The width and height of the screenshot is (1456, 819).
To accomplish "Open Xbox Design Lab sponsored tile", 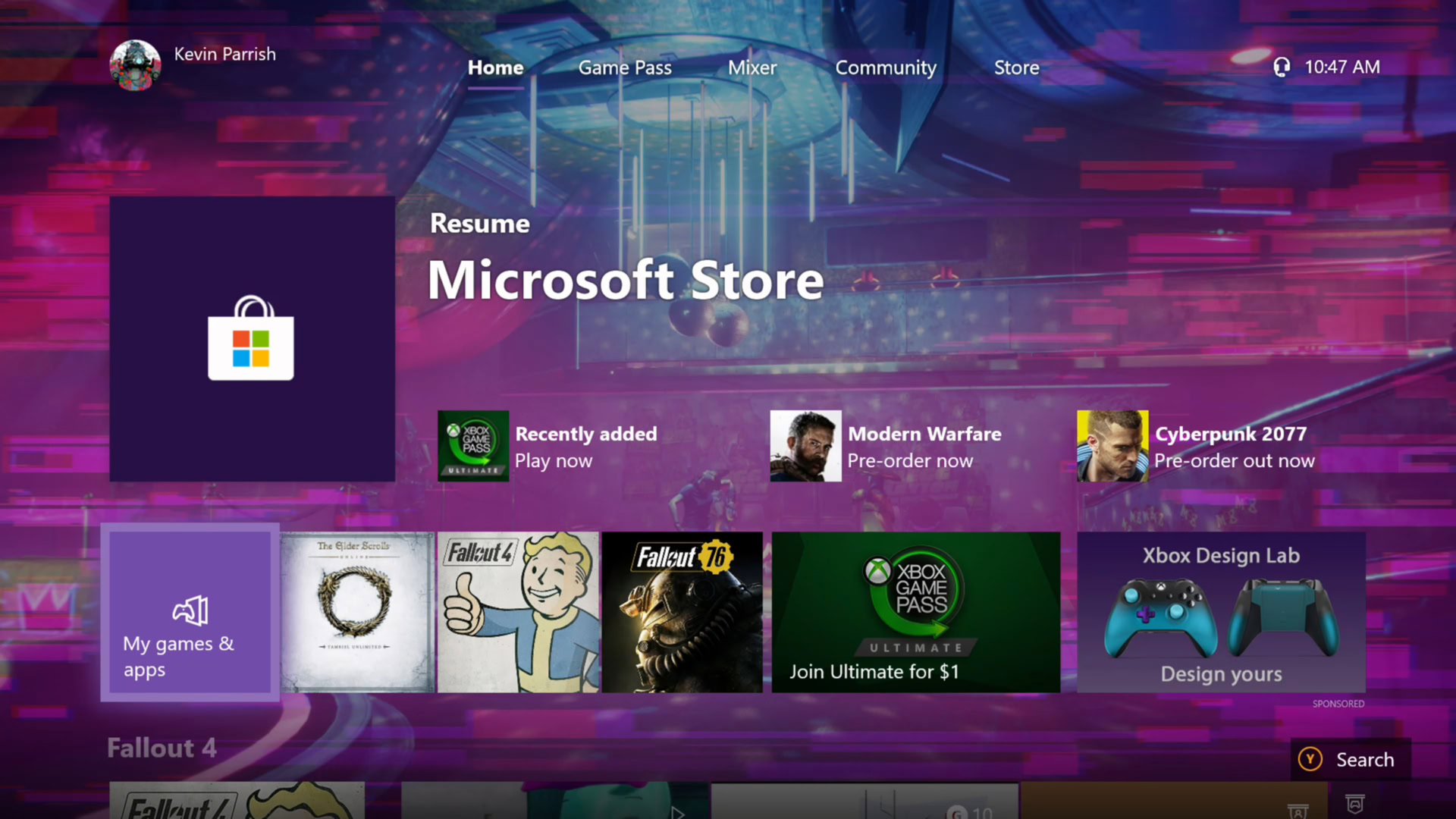I will coord(1221,612).
